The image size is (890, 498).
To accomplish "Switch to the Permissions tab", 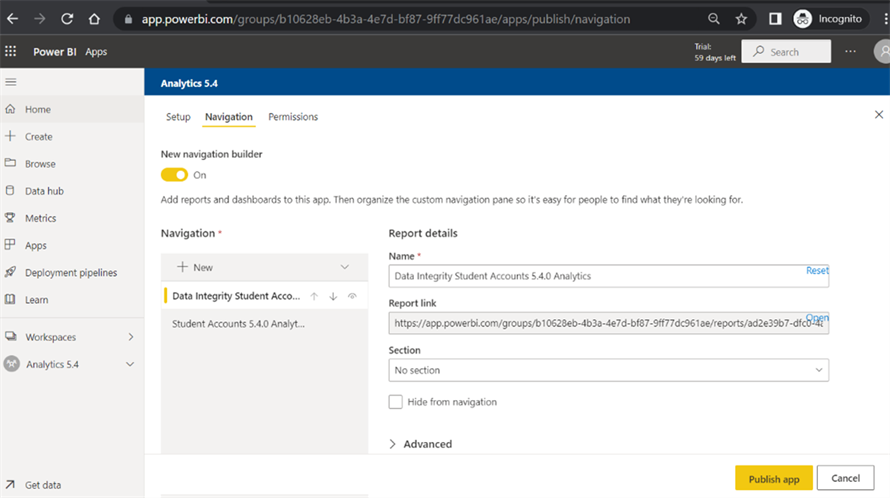I will (x=293, y=116).
